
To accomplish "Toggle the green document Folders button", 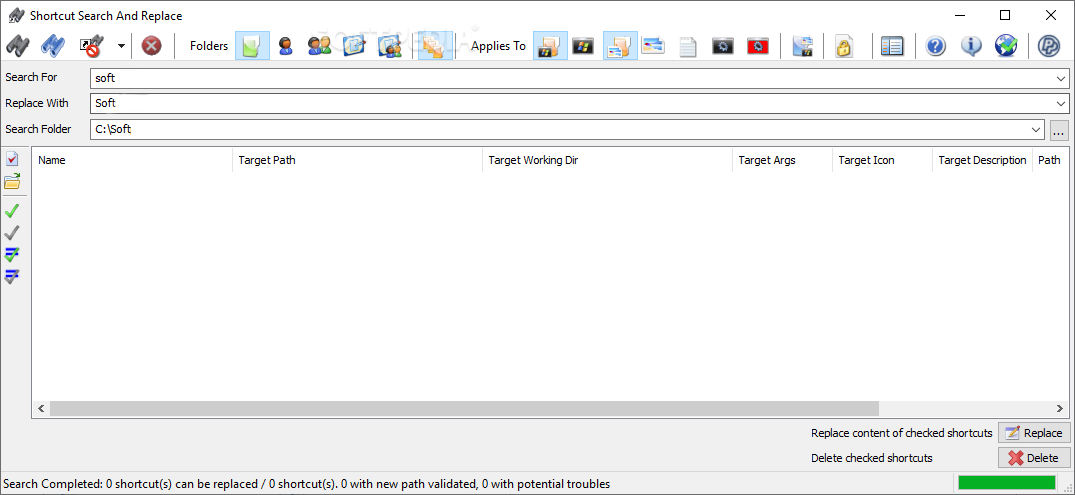I will coord(252,46).
